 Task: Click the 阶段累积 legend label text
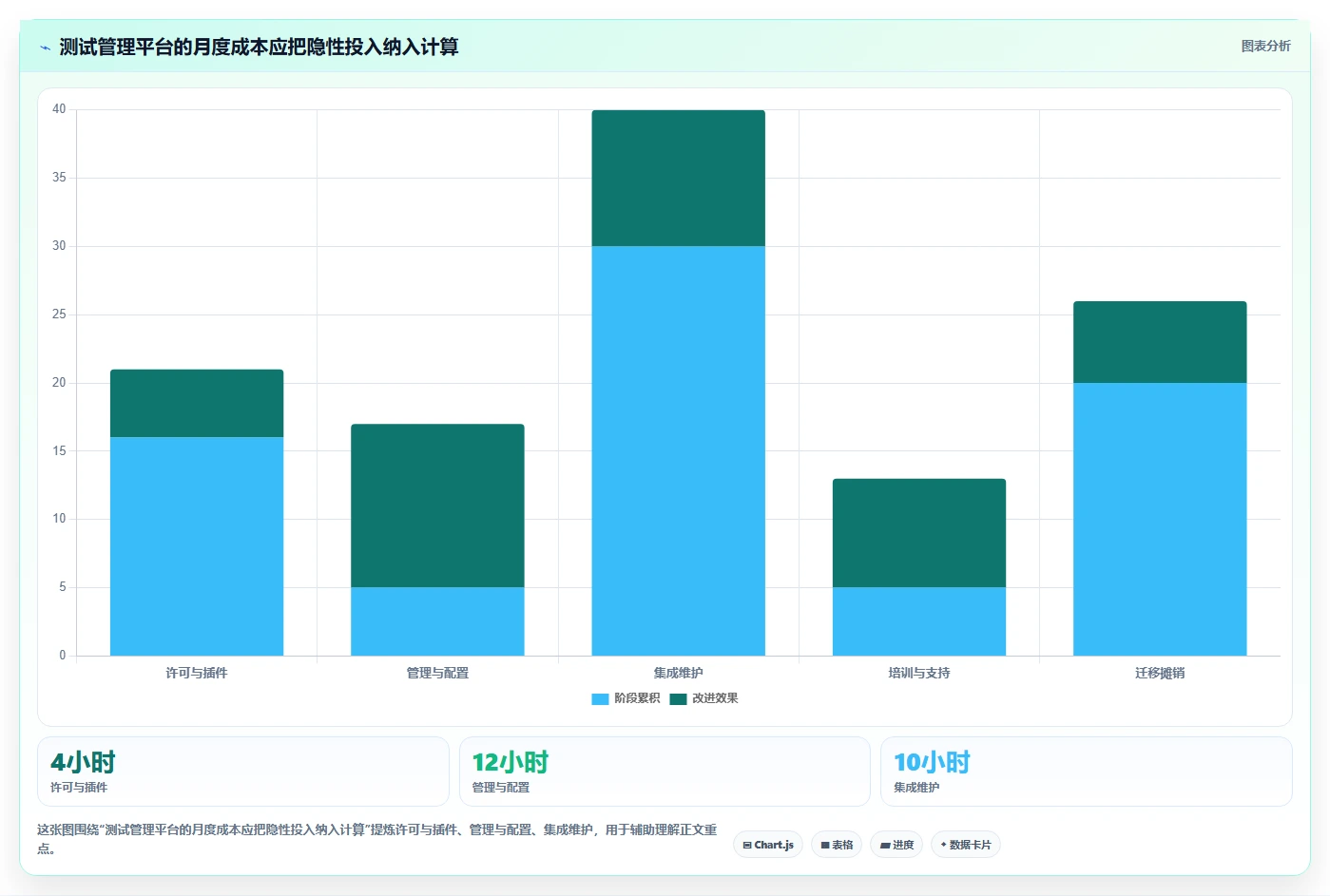tap(637, 698)
